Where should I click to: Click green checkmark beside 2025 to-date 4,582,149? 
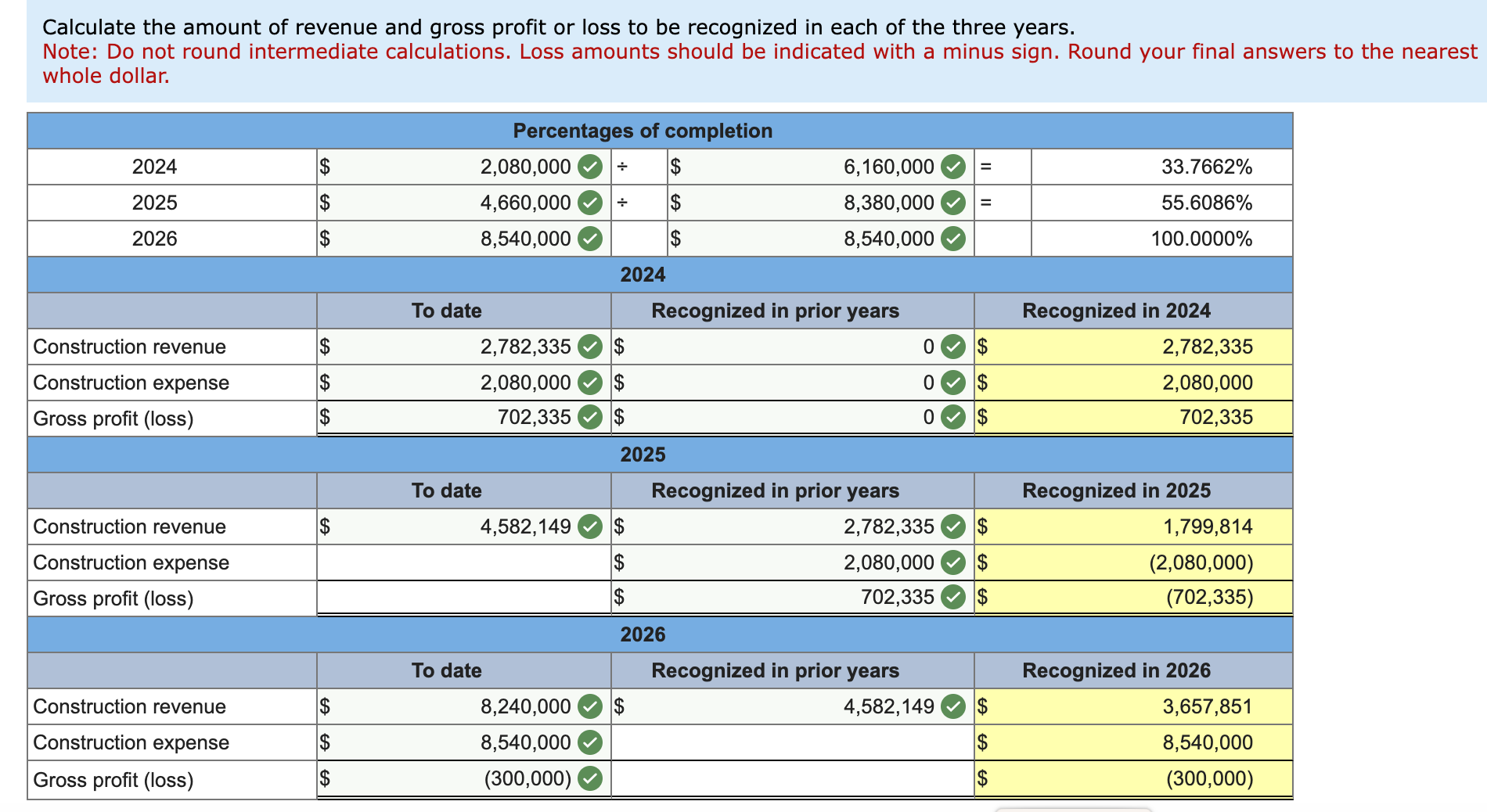tap(590, 526)
